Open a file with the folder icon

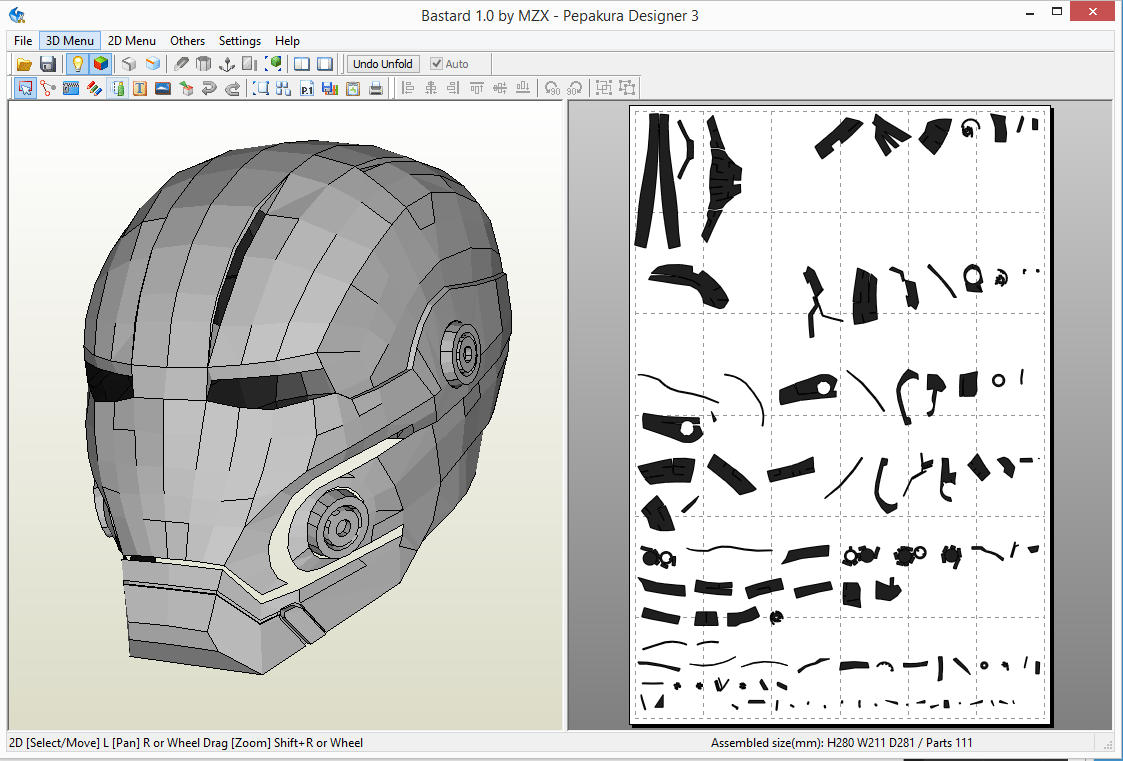coord(24,64)
